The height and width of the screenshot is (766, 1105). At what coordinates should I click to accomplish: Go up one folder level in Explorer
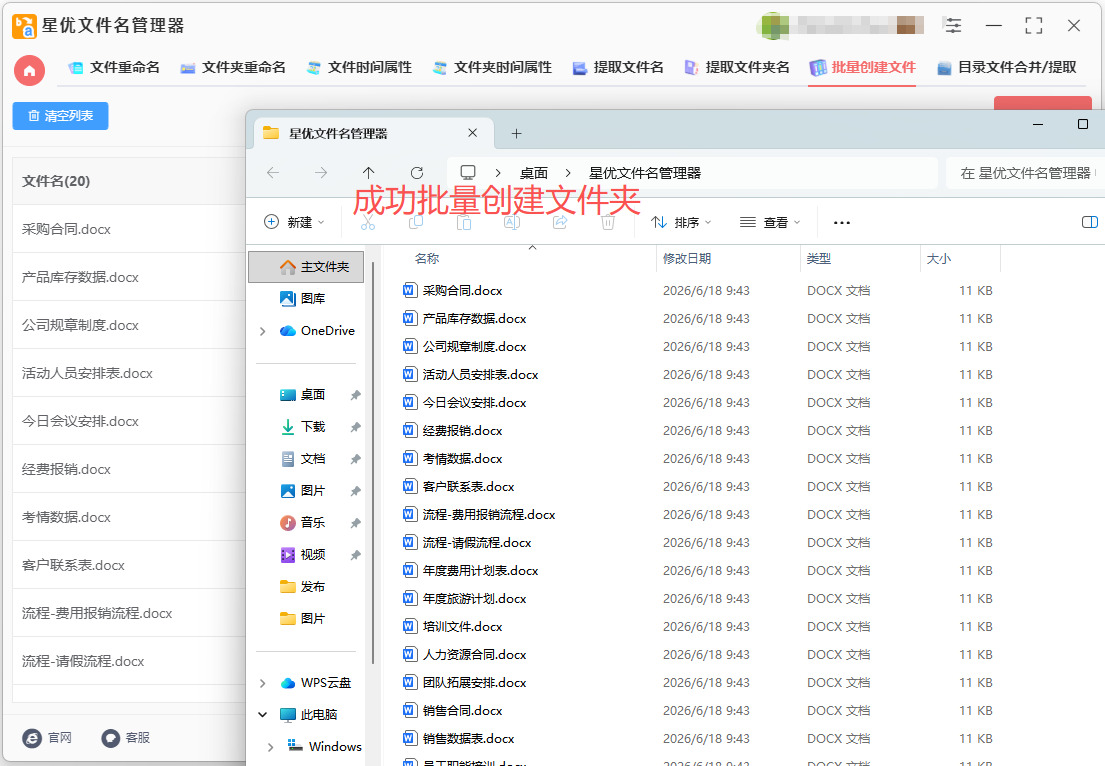tap(369, 173)
